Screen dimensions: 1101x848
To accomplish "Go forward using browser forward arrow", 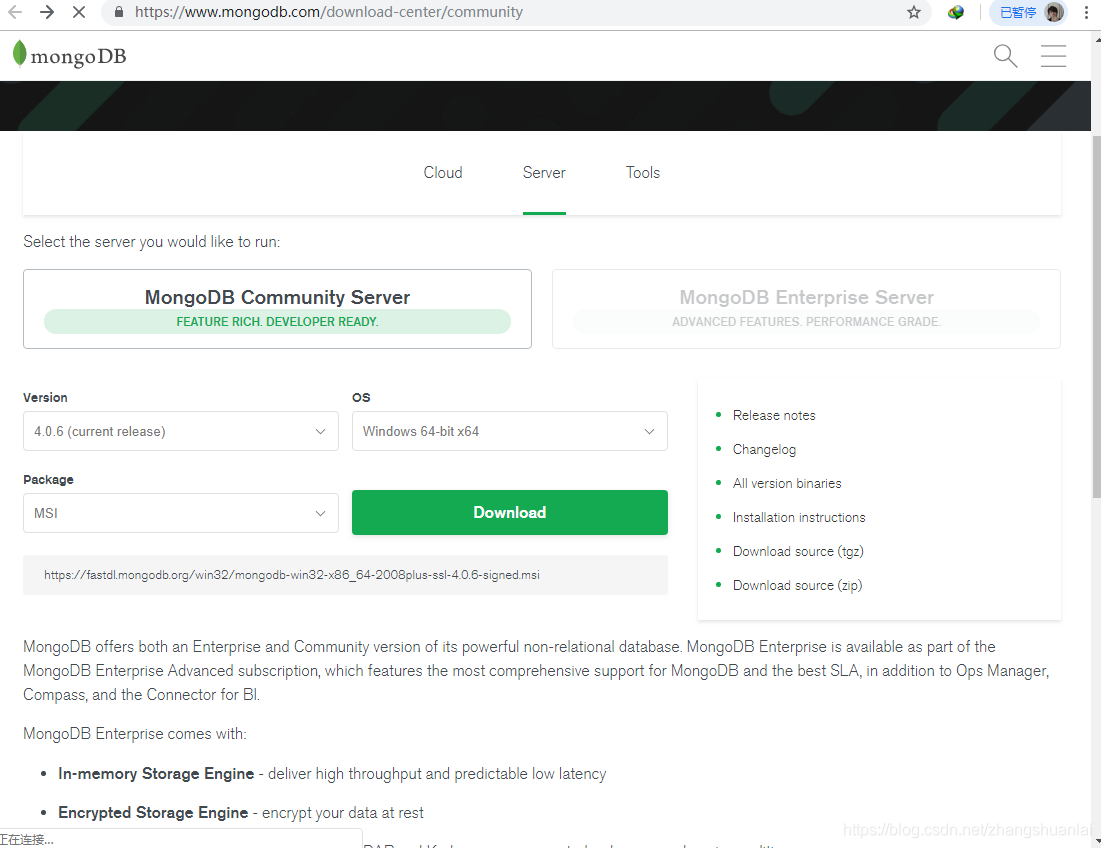I will pos(47,12).
